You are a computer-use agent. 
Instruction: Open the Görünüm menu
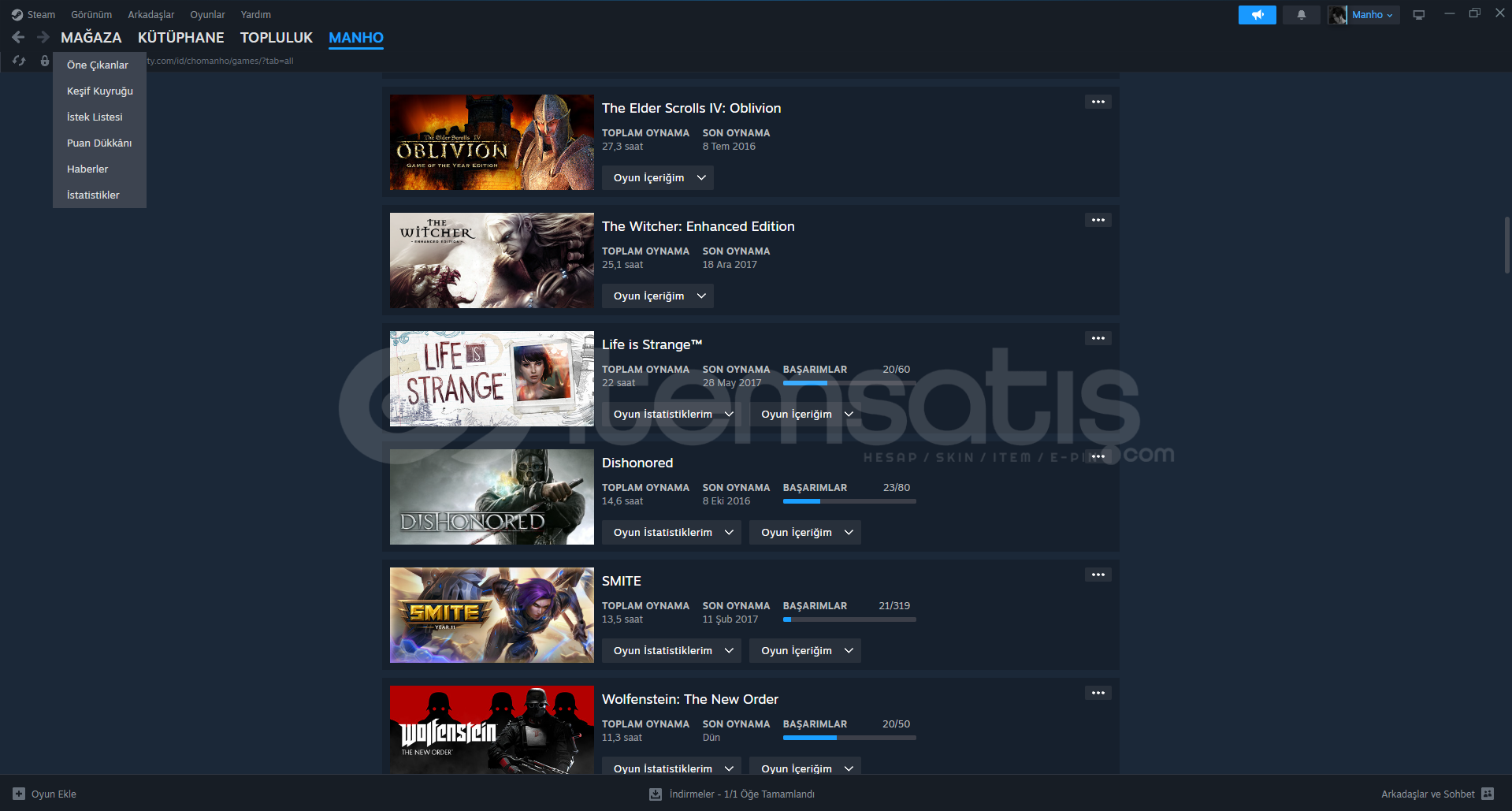[x=91, y=14]
